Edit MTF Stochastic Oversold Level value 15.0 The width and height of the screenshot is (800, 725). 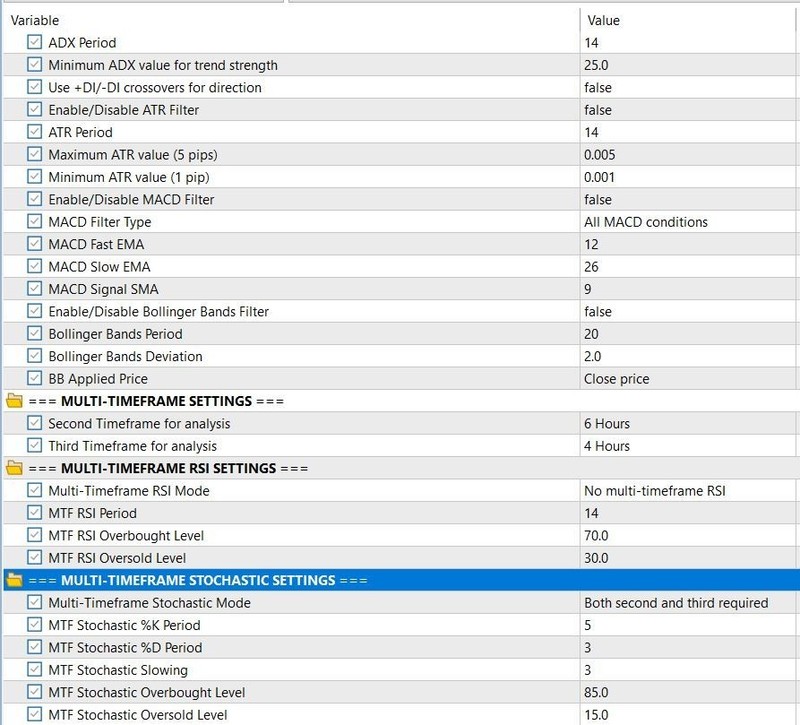click(x=689, y=714)
